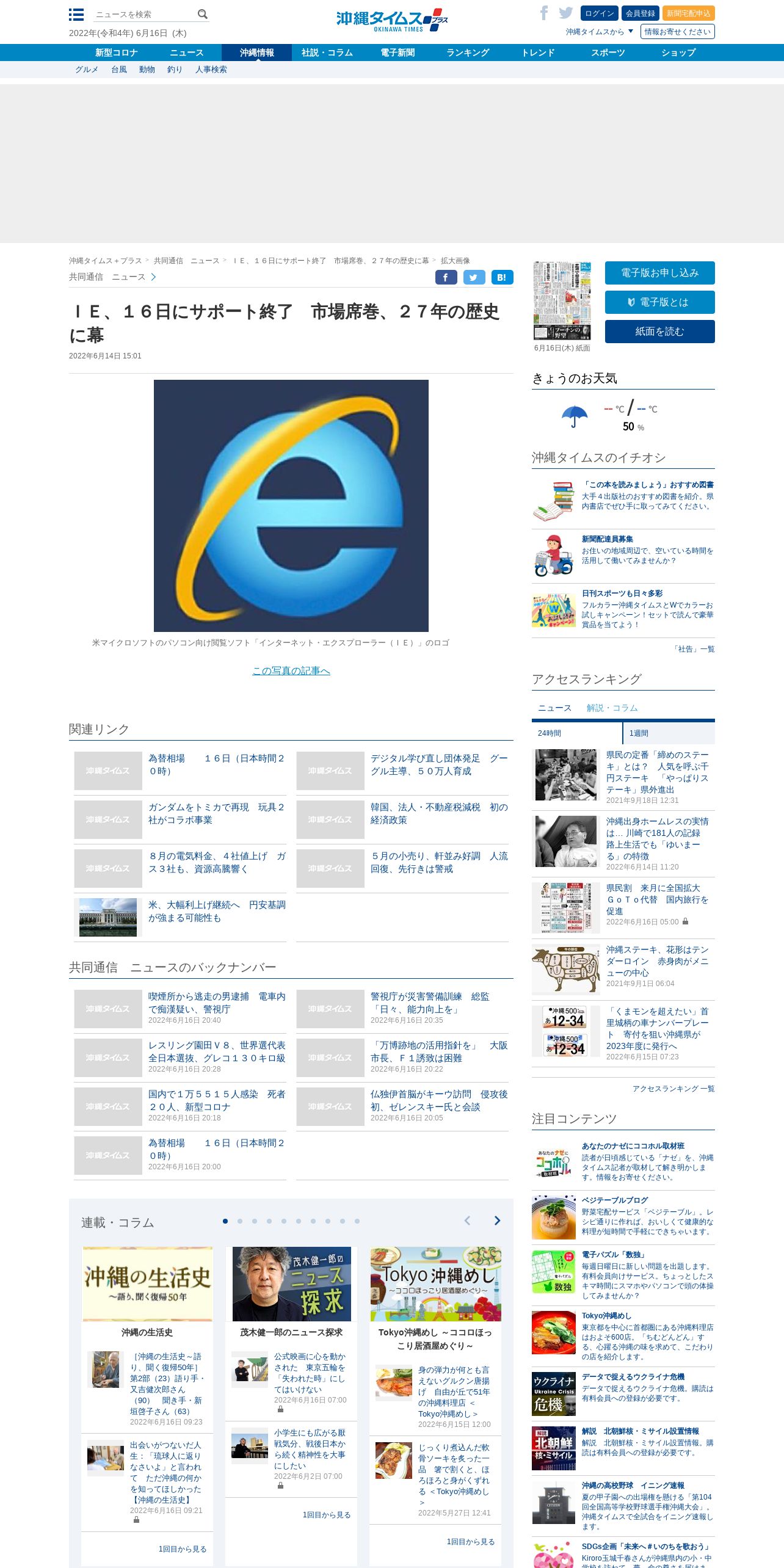Click the 数独 puzzle icon
Screen dimensions: 784x1568
click(554, 1271)
